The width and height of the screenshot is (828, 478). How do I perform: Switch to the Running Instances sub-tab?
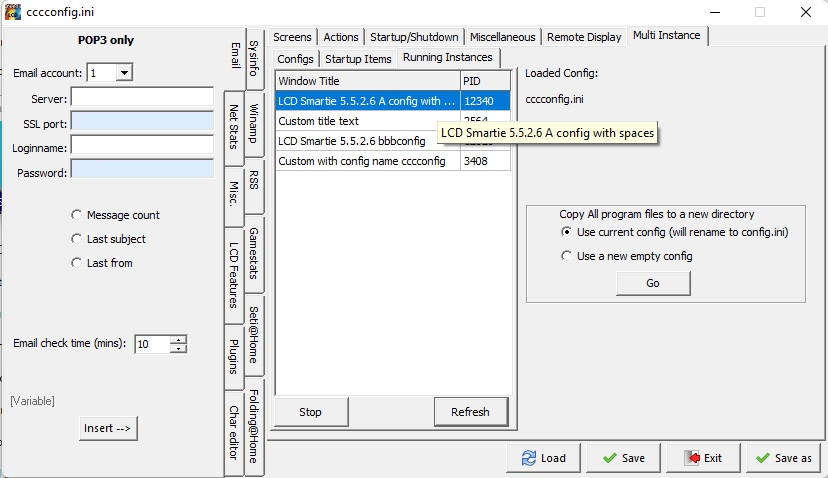(448, 57)
